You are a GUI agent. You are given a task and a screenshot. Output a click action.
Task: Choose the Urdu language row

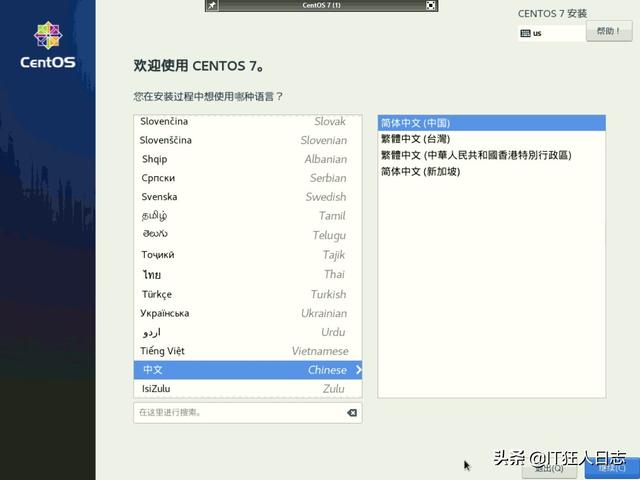tap(247, 332)
